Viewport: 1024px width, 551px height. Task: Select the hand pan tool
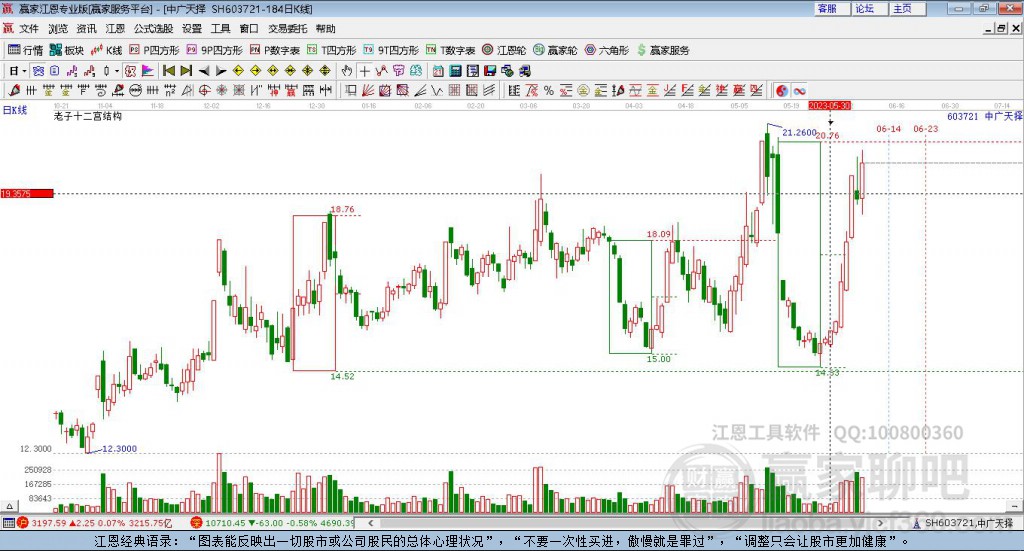click(x=347, y=71)
